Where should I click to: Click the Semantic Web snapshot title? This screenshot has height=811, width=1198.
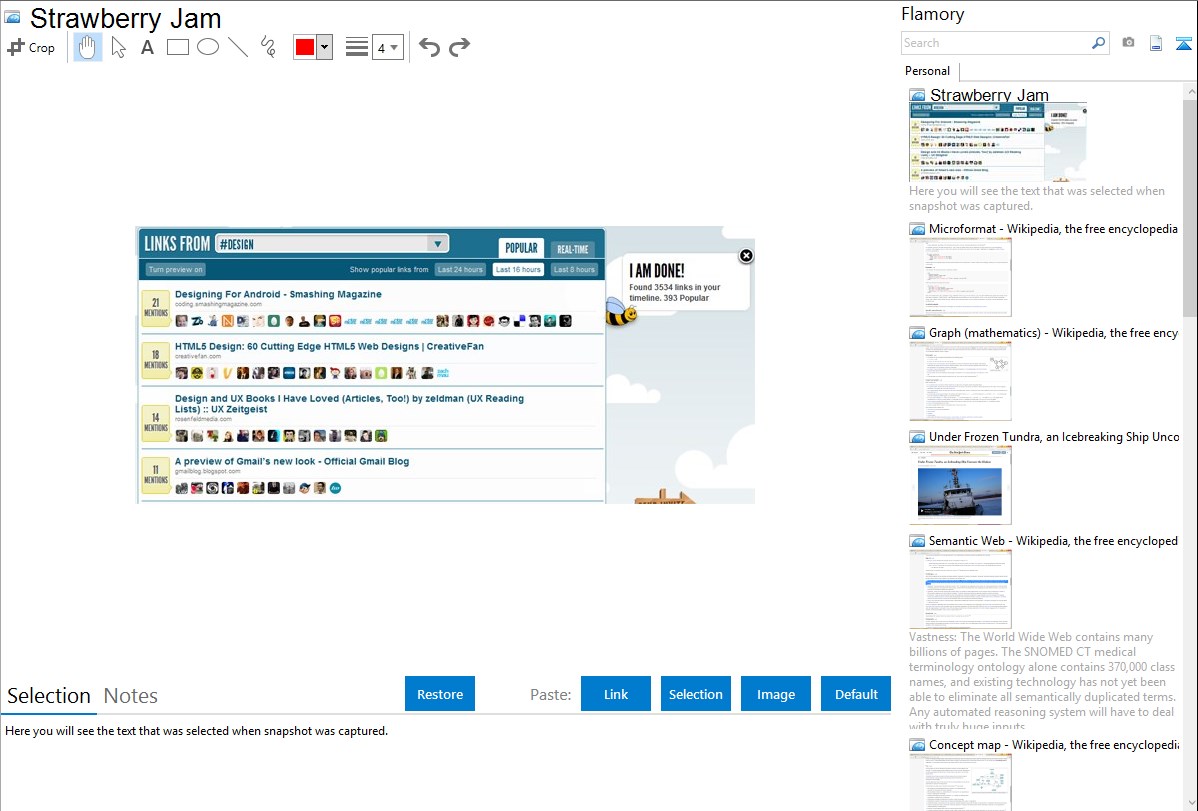coord(1053,541)
